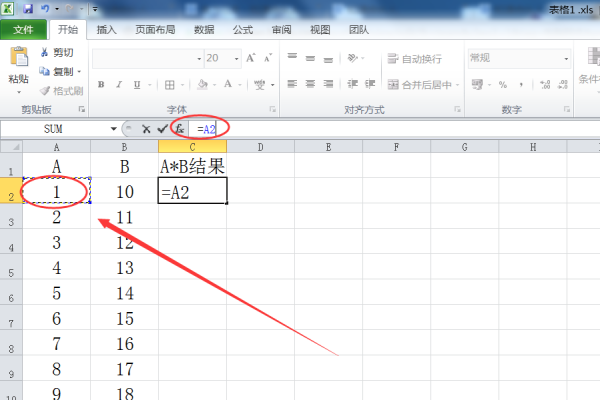The height and width of the screenshot is (400, 600).
Task: Open the Copy dropdown arrow
Action: (x=79, y=72)
